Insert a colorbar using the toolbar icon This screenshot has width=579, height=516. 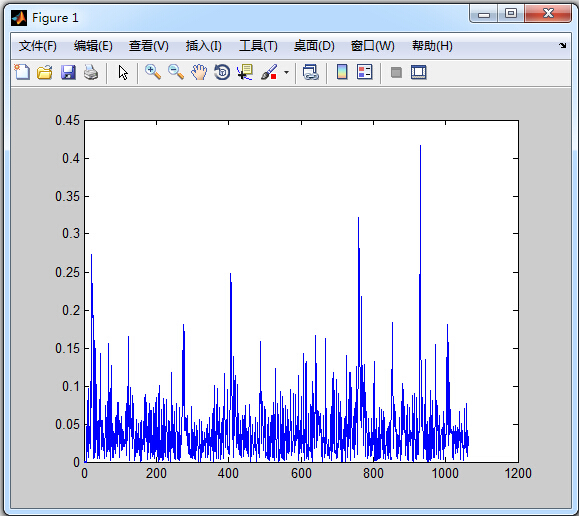tap(342, 72)
